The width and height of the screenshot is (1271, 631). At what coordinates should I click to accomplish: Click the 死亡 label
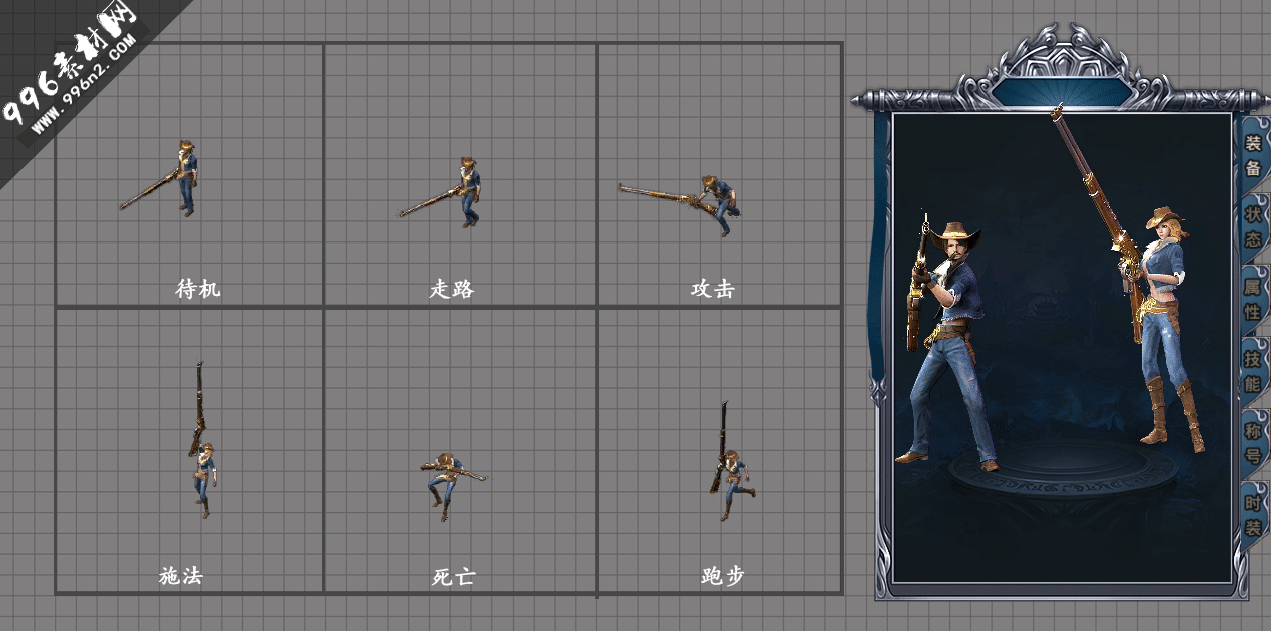tap(454, 577)
